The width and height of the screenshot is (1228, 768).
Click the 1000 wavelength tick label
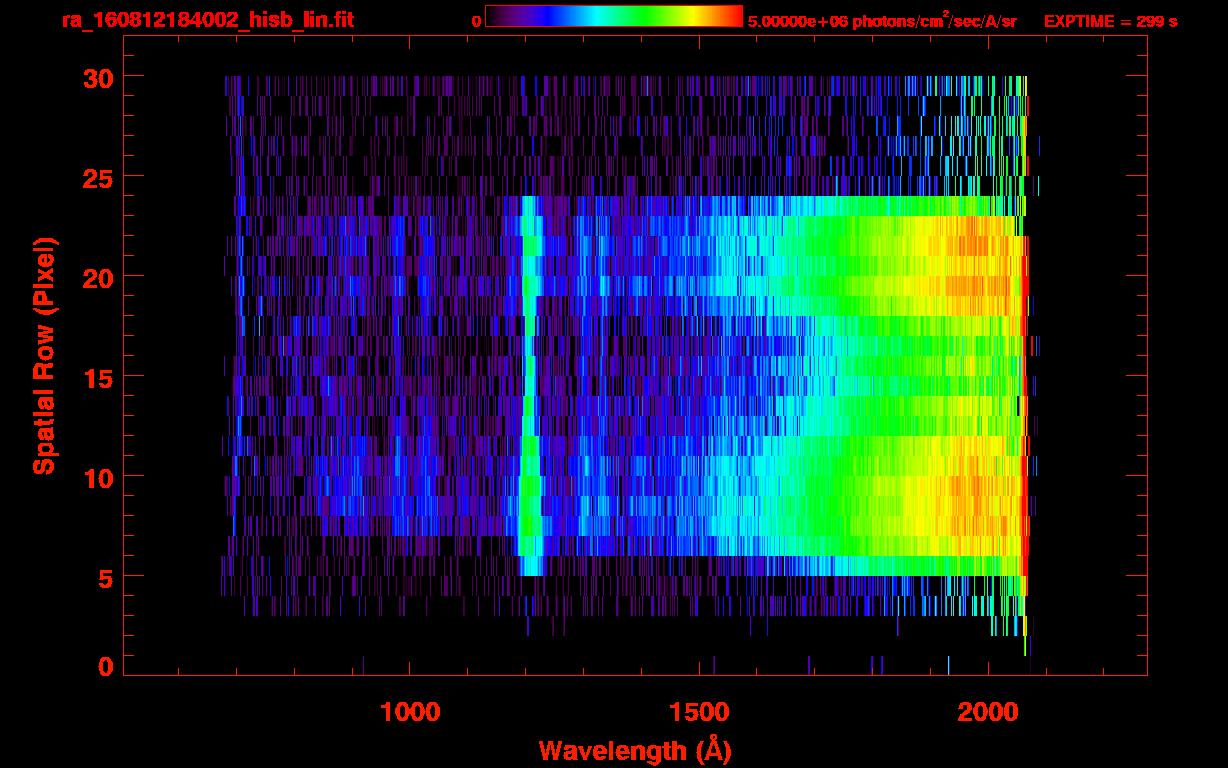pyautogui.click(x=410, y=711)
